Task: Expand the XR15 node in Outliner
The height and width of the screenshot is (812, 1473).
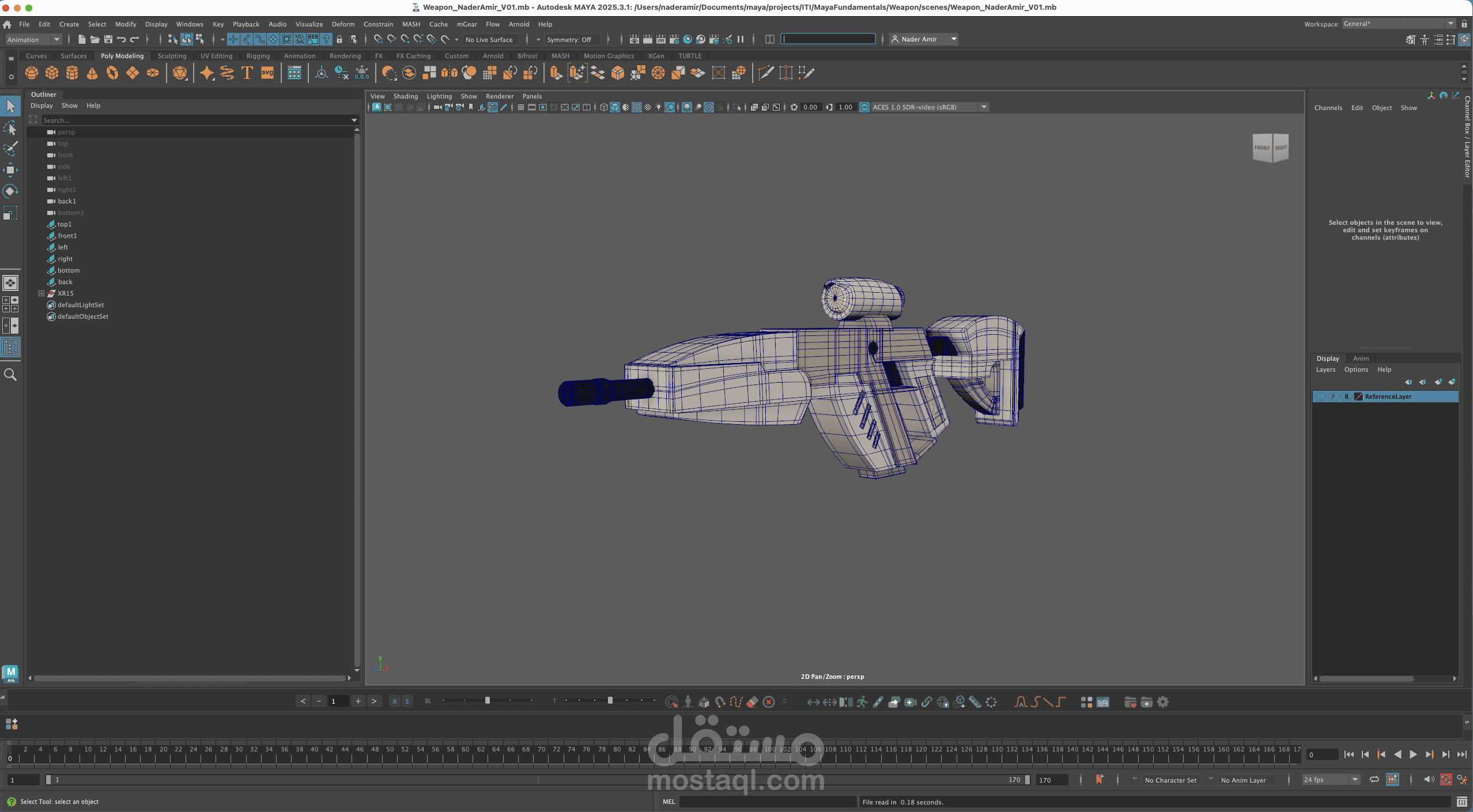Action: point(41,293)
